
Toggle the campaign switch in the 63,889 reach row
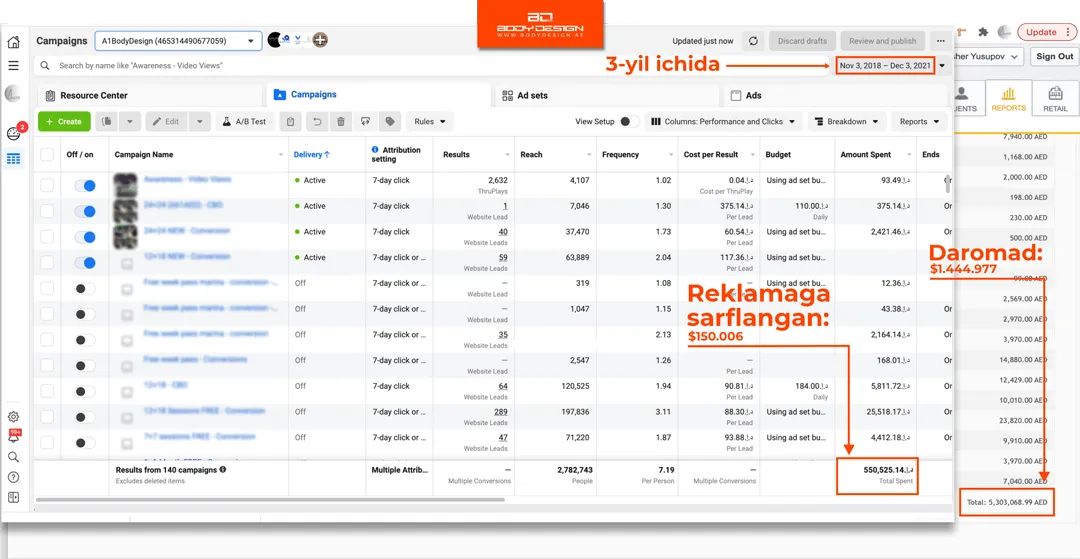tap(85, 262)
